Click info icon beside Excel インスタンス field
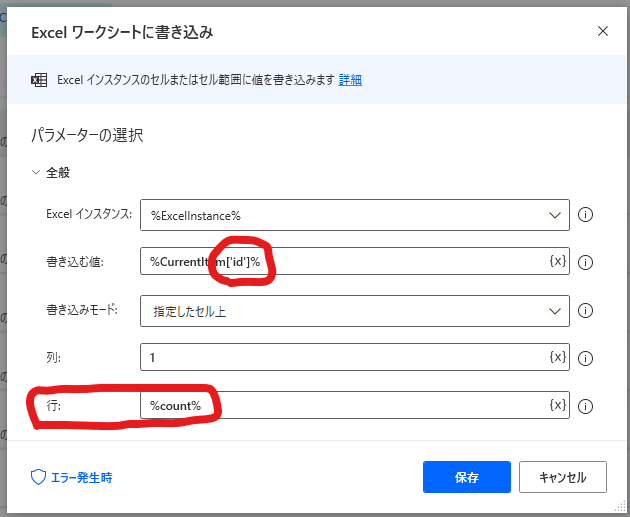Image resolution: width=630 pixels, height=517 pixels. [x=585, y=215]
